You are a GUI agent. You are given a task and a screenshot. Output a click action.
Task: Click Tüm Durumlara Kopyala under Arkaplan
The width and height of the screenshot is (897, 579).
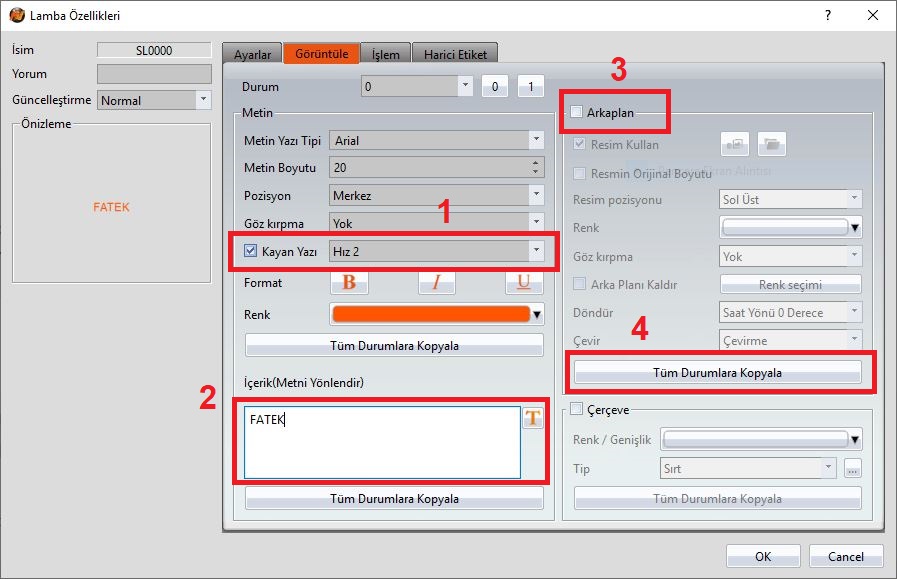716,372
